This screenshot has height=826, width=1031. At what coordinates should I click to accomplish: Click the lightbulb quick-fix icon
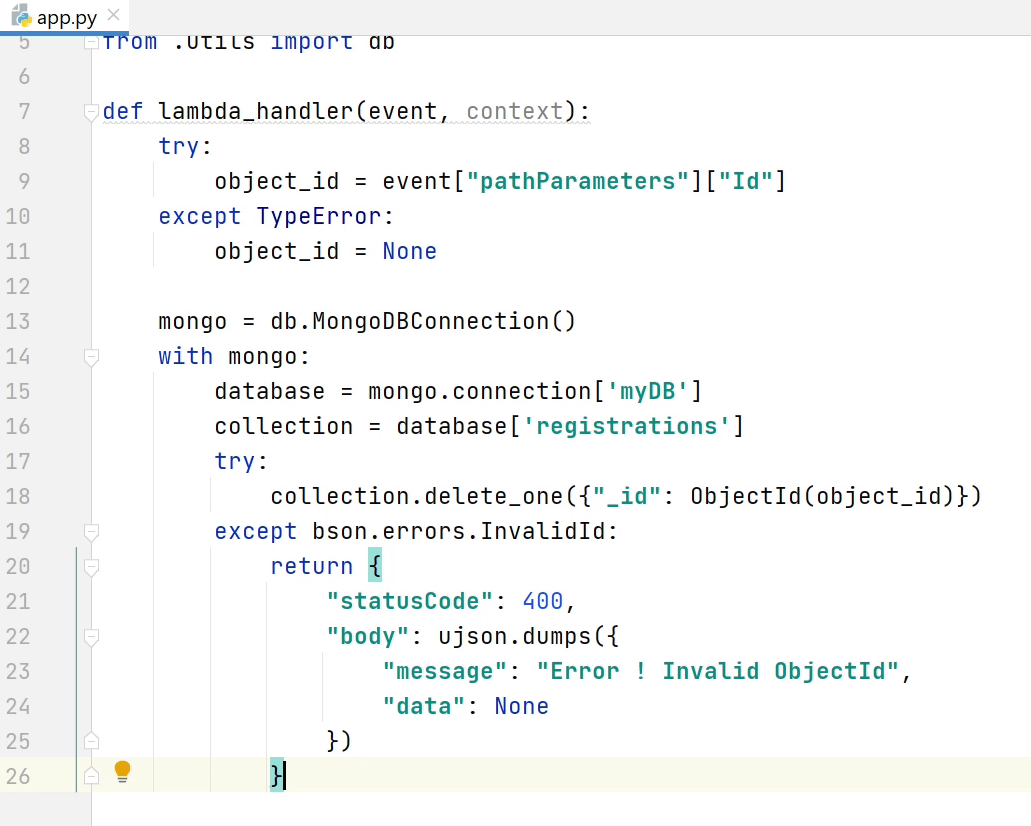pos(122,771)
